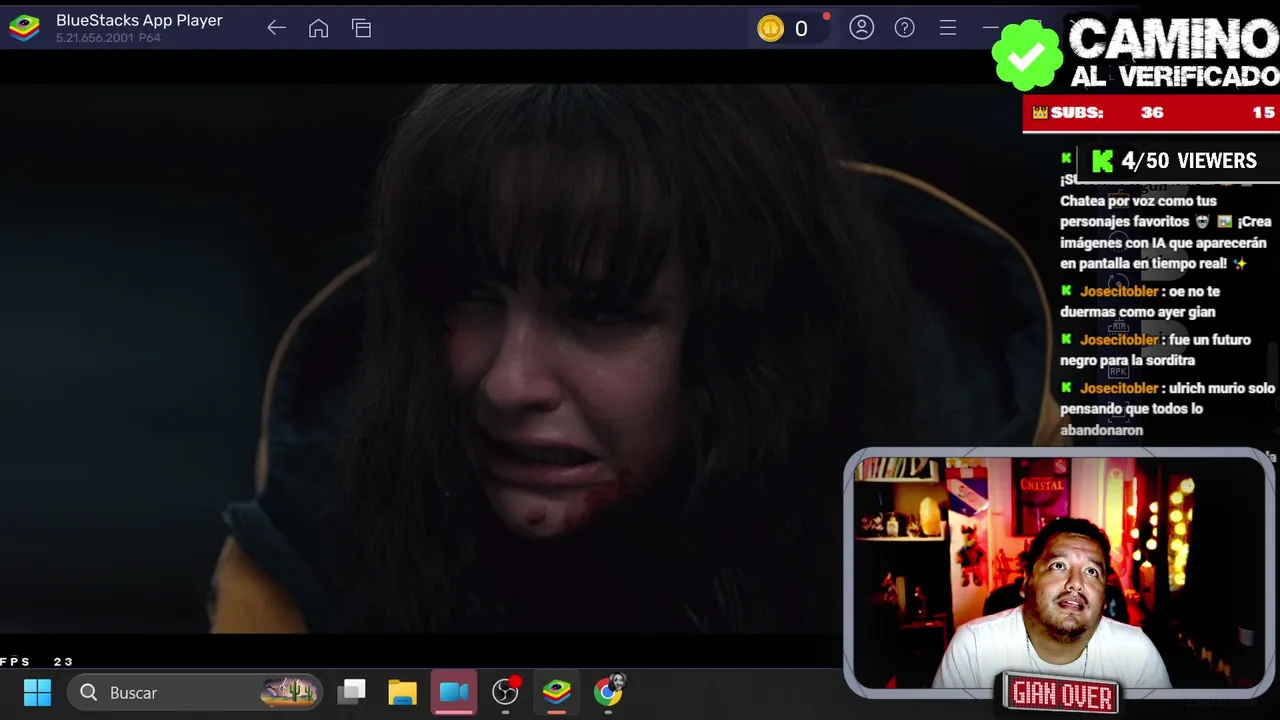Click the crown icon beside SUBS

pos(1040,113)
